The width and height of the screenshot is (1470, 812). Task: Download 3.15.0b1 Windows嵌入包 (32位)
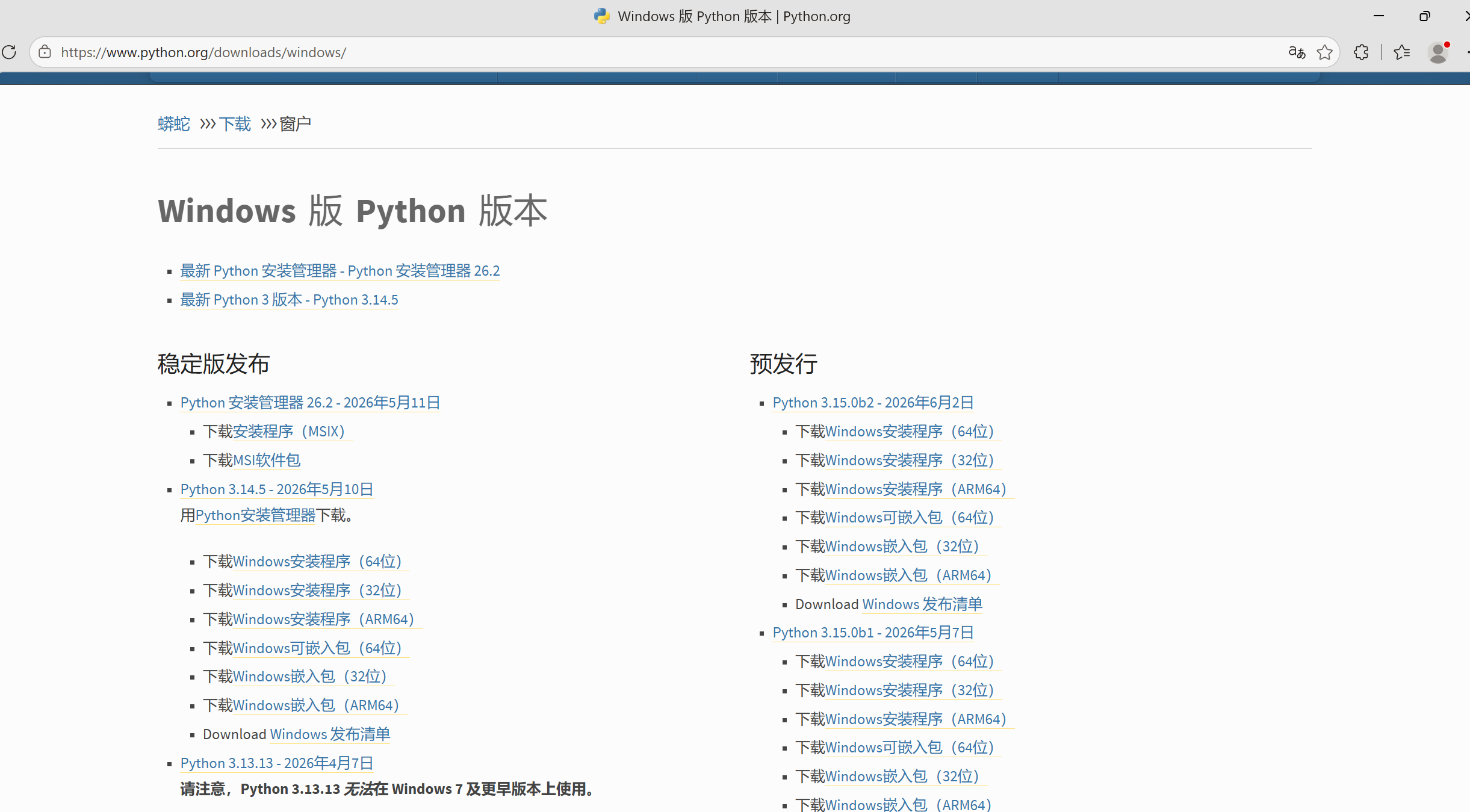906,776
